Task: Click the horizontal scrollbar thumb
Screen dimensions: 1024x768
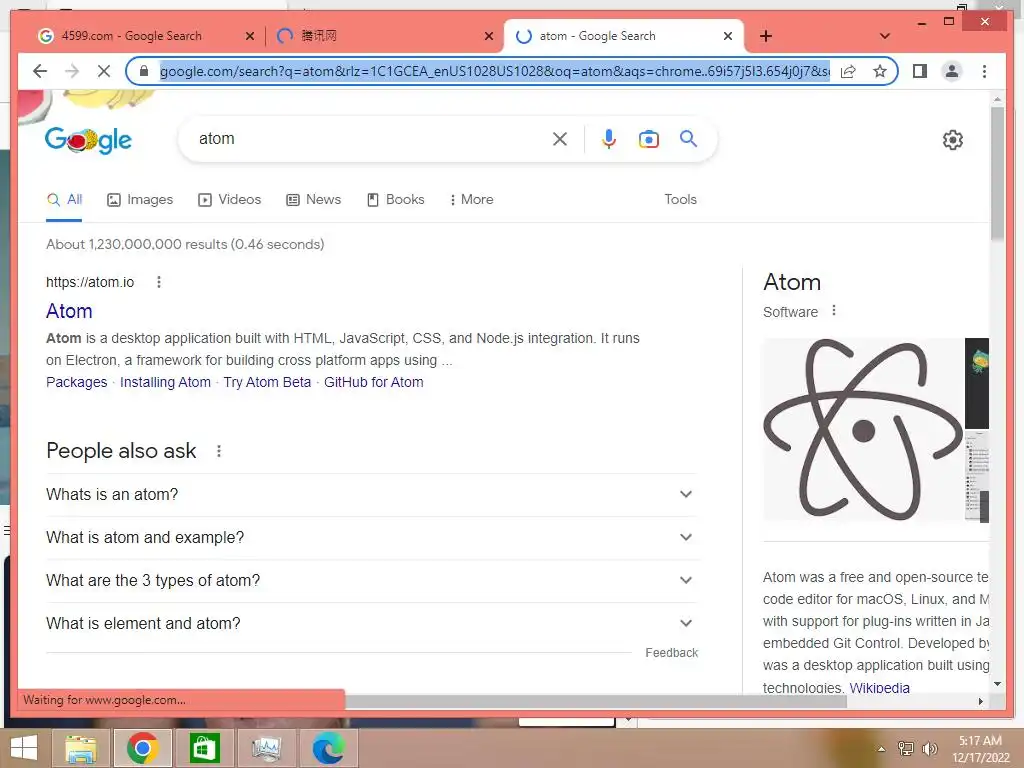Action: coord(596,701)
